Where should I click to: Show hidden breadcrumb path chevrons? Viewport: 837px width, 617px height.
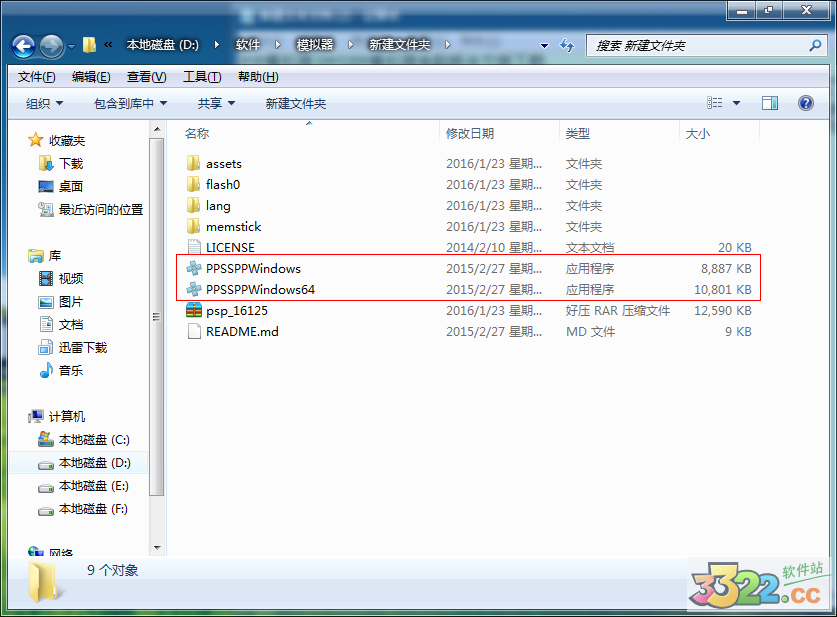tap(108, 45)
